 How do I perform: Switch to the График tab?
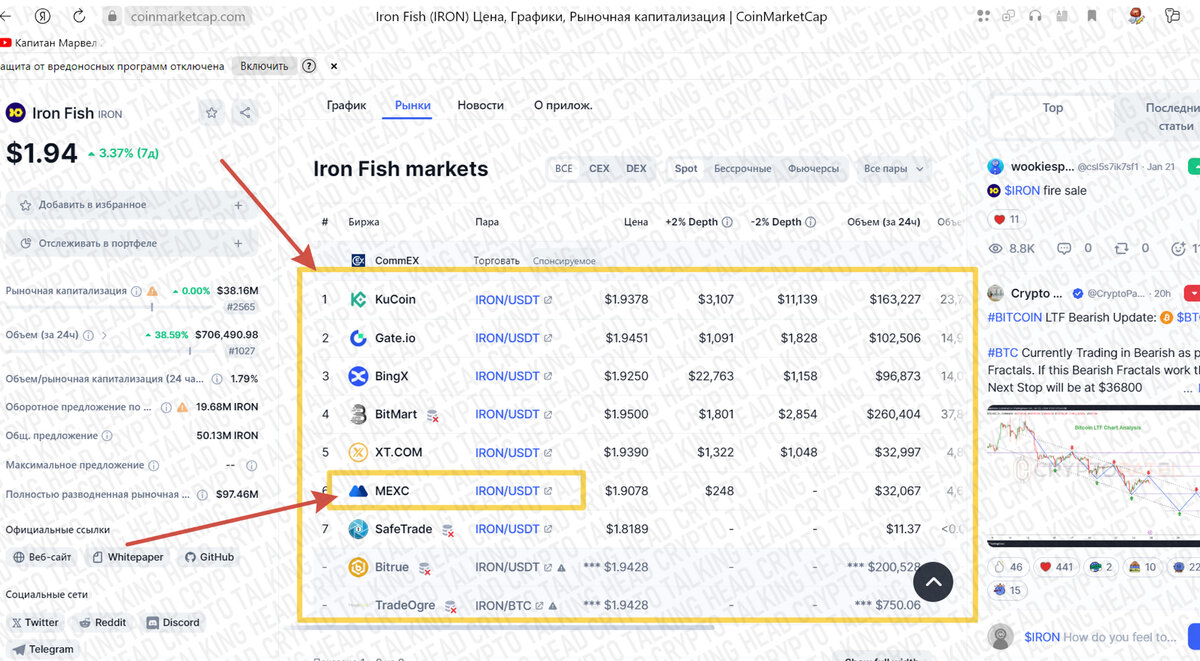point(347,105)
